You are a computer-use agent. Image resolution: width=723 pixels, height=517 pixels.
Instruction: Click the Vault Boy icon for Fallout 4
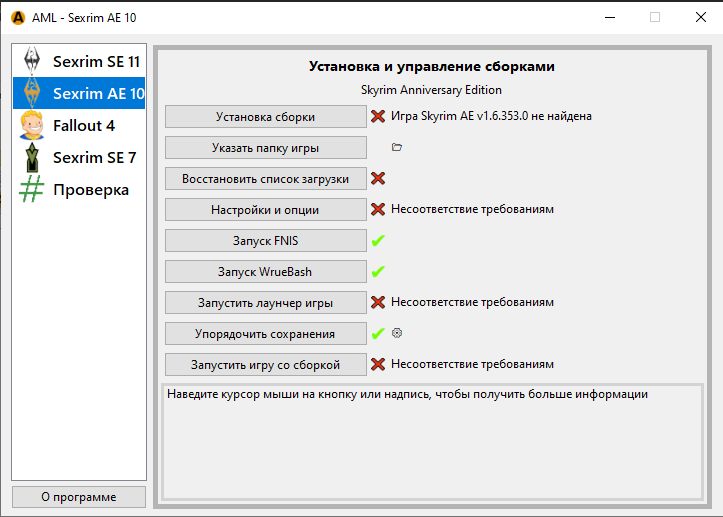pos(32,126)
